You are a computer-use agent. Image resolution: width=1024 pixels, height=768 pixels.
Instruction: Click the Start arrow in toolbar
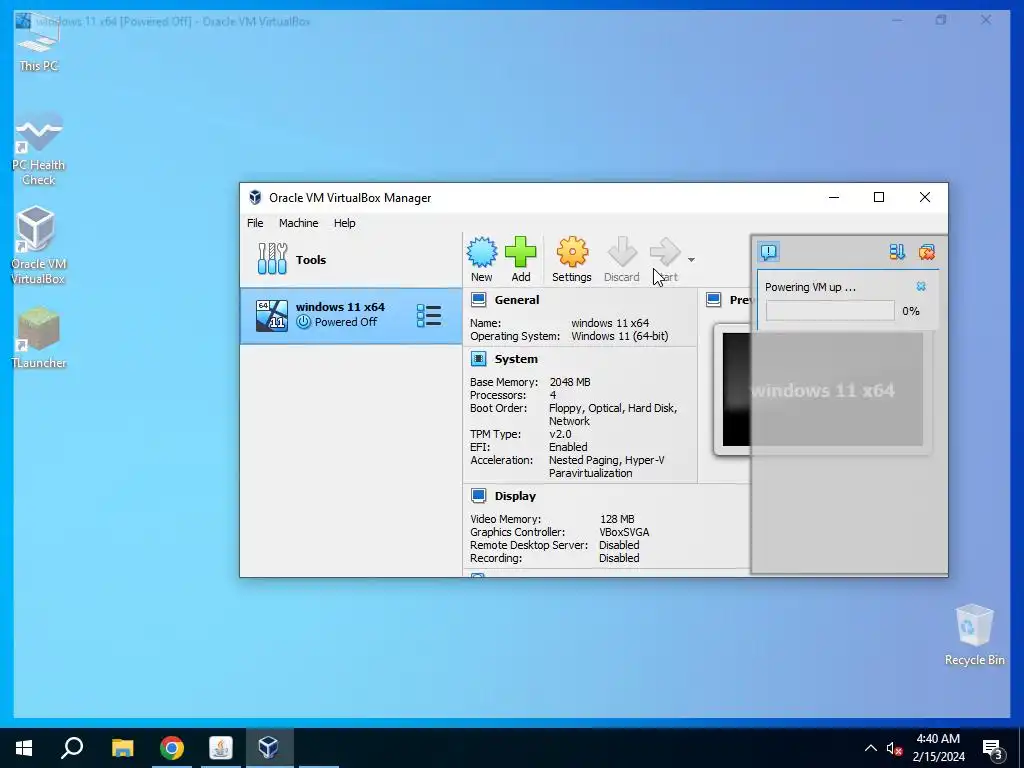(665, 252)
